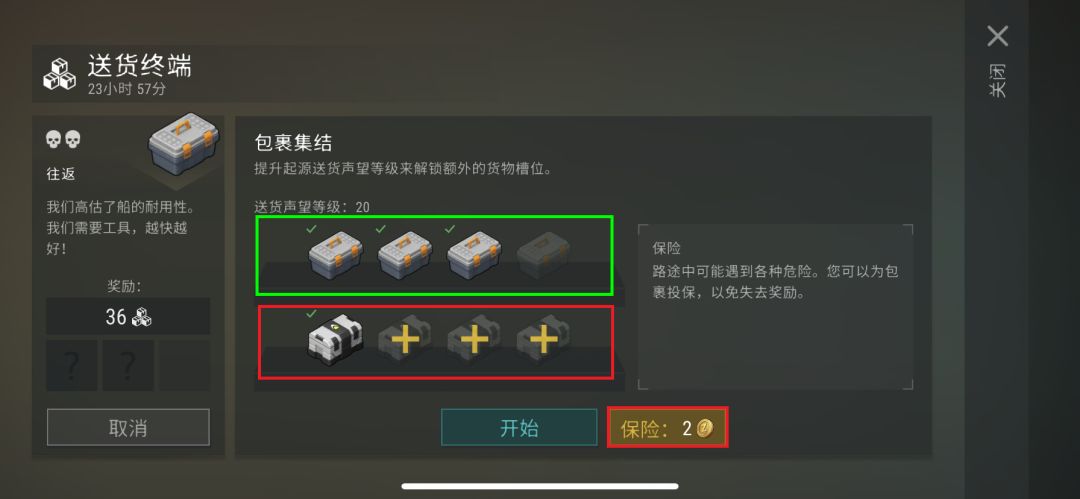Image resolution: width=1080 pixels, height=499 pixels.
Task: Tap the 36 reputation reward box
Action: pos(128,316)
